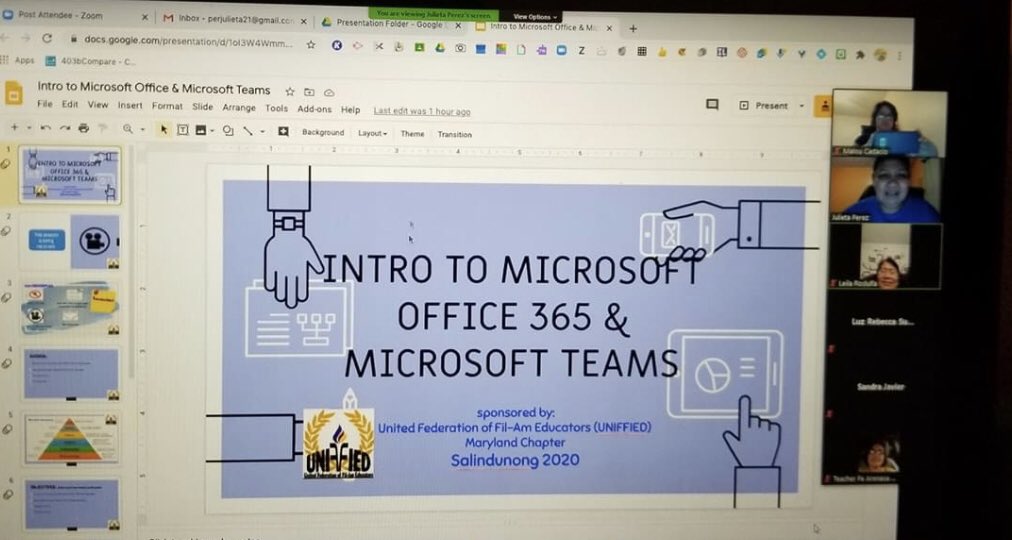Select slide 5 thumbnail with pyramid
The height and width of the screenshot is (540, 1012).
[71, 439]
